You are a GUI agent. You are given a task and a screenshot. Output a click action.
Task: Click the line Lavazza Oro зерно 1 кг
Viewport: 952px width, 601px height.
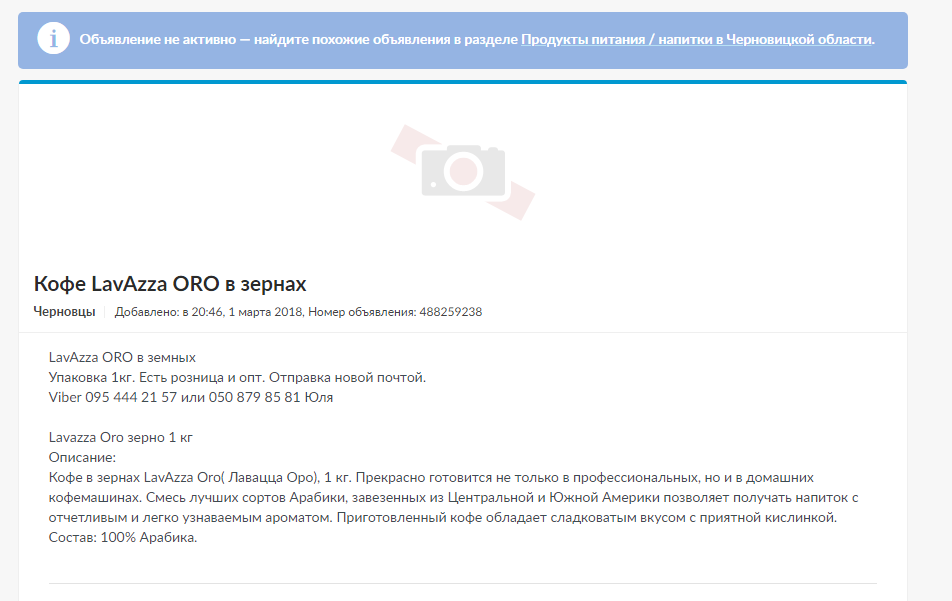[120, 437]
